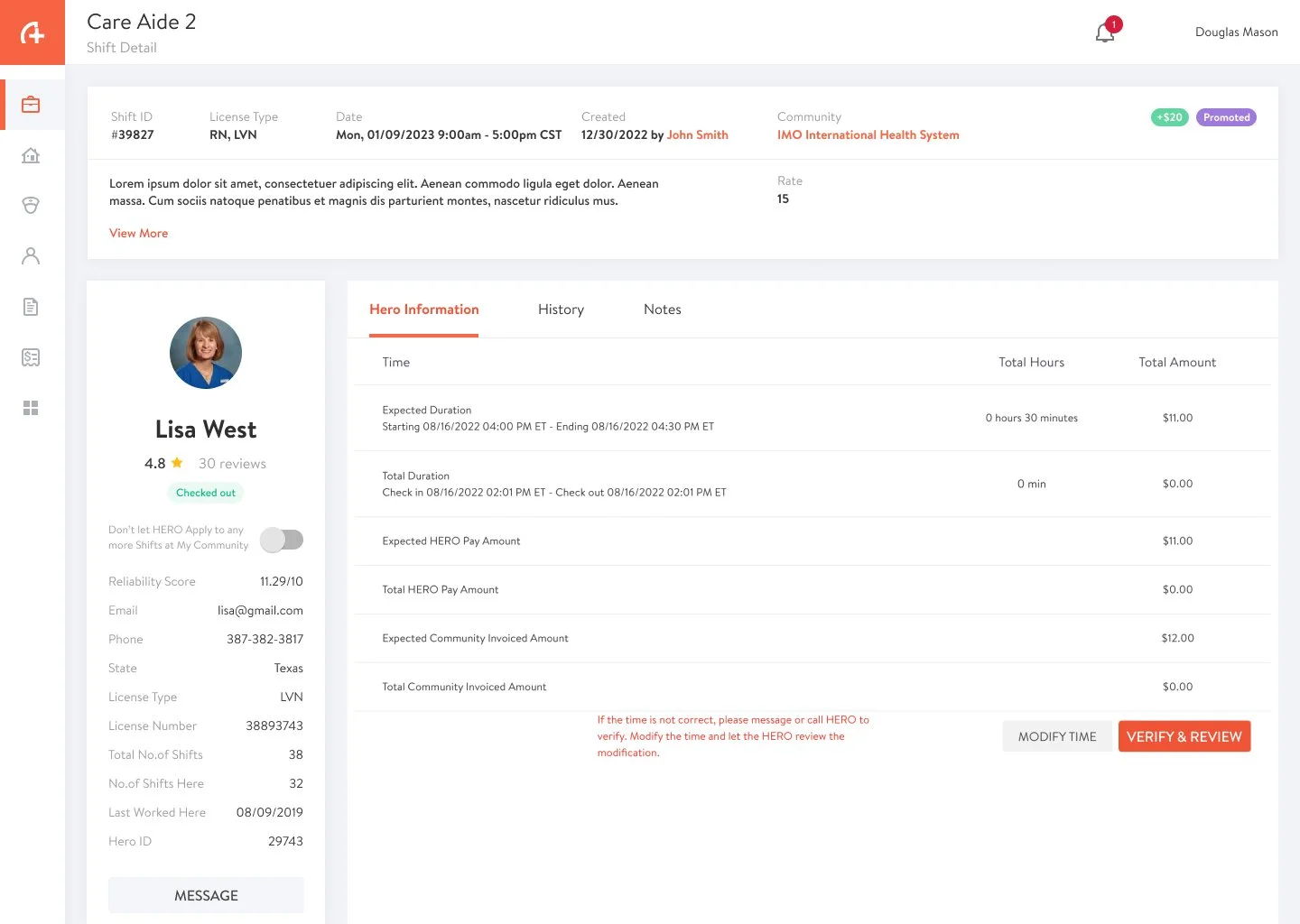The image size is (1300, 924).
Task: Open the person profile sidebar icon
Action: point(31,256)
